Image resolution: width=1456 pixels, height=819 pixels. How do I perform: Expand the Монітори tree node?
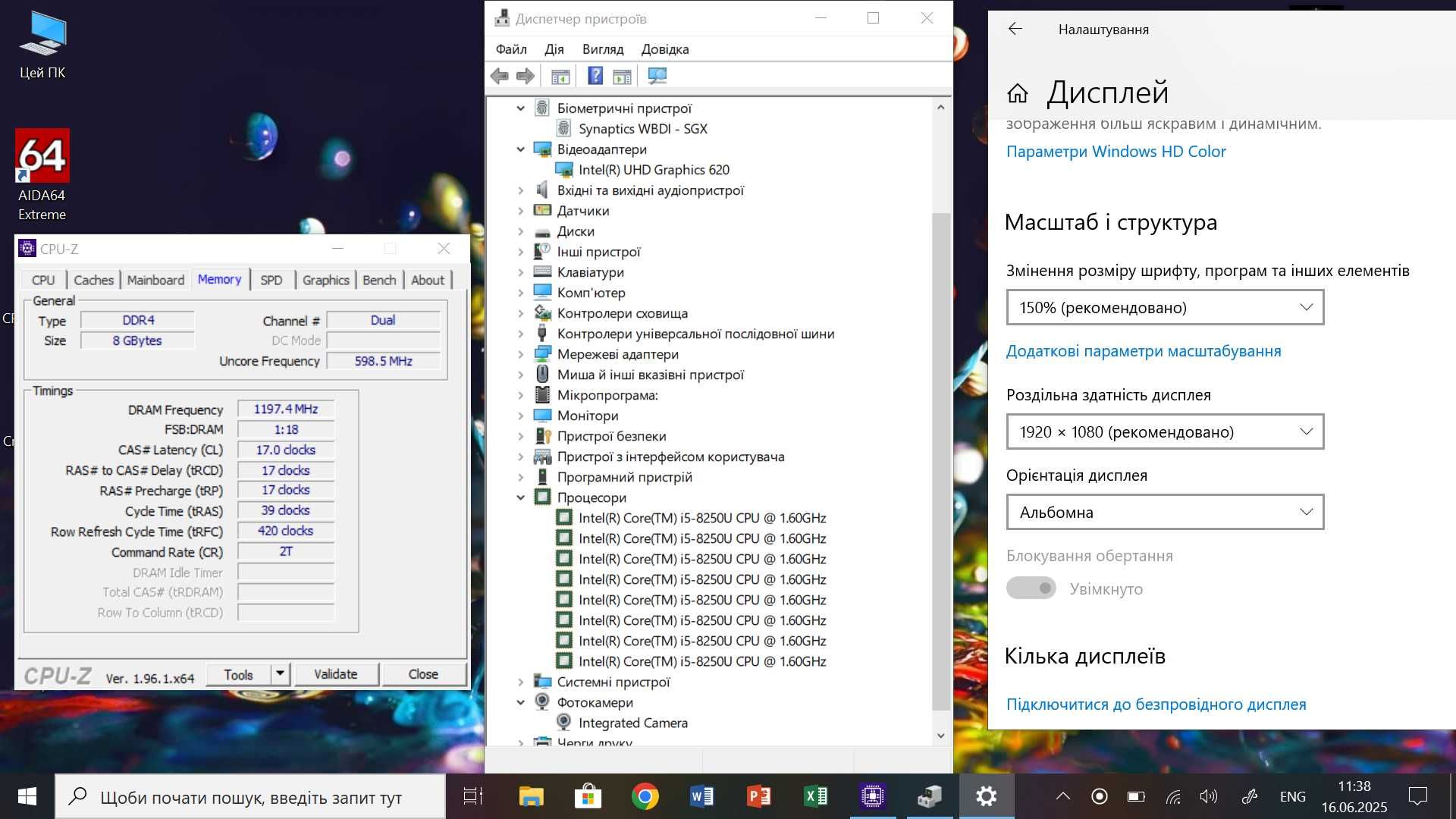point(520,416)
